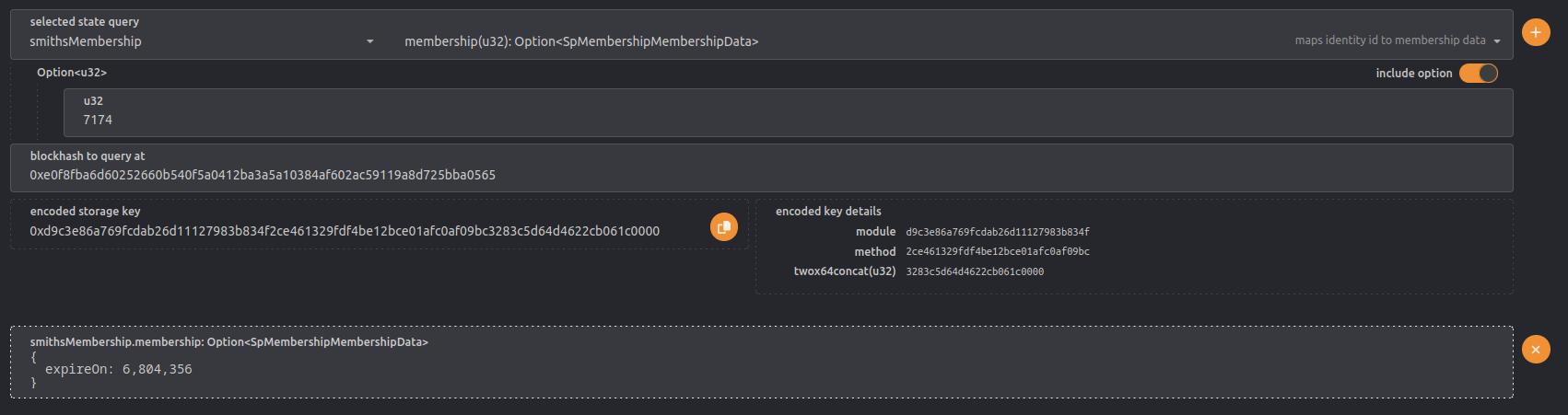Click the orange plus add-query button

1536,32
